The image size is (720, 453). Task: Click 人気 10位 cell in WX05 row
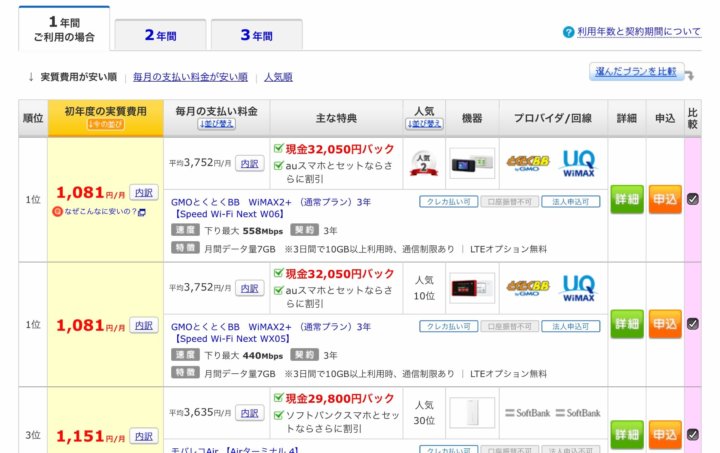[x=424, y=288]
